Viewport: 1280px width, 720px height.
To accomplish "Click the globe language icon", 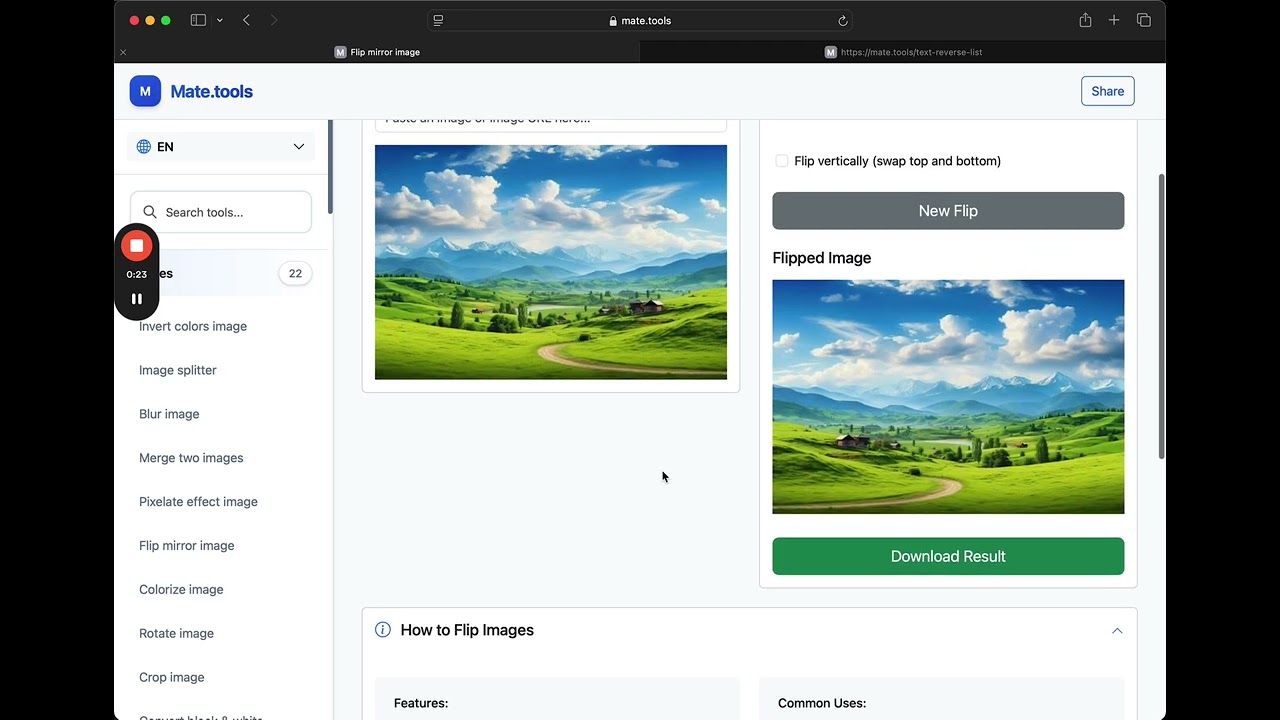I will pos(144,147).
